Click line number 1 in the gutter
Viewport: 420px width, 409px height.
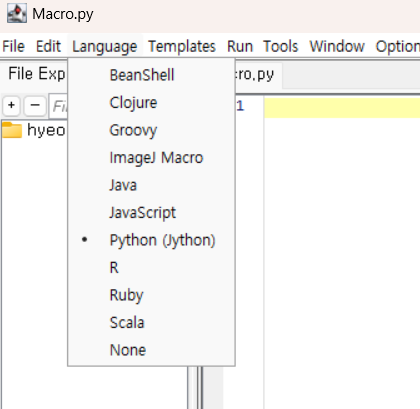(x=241, y=106)
